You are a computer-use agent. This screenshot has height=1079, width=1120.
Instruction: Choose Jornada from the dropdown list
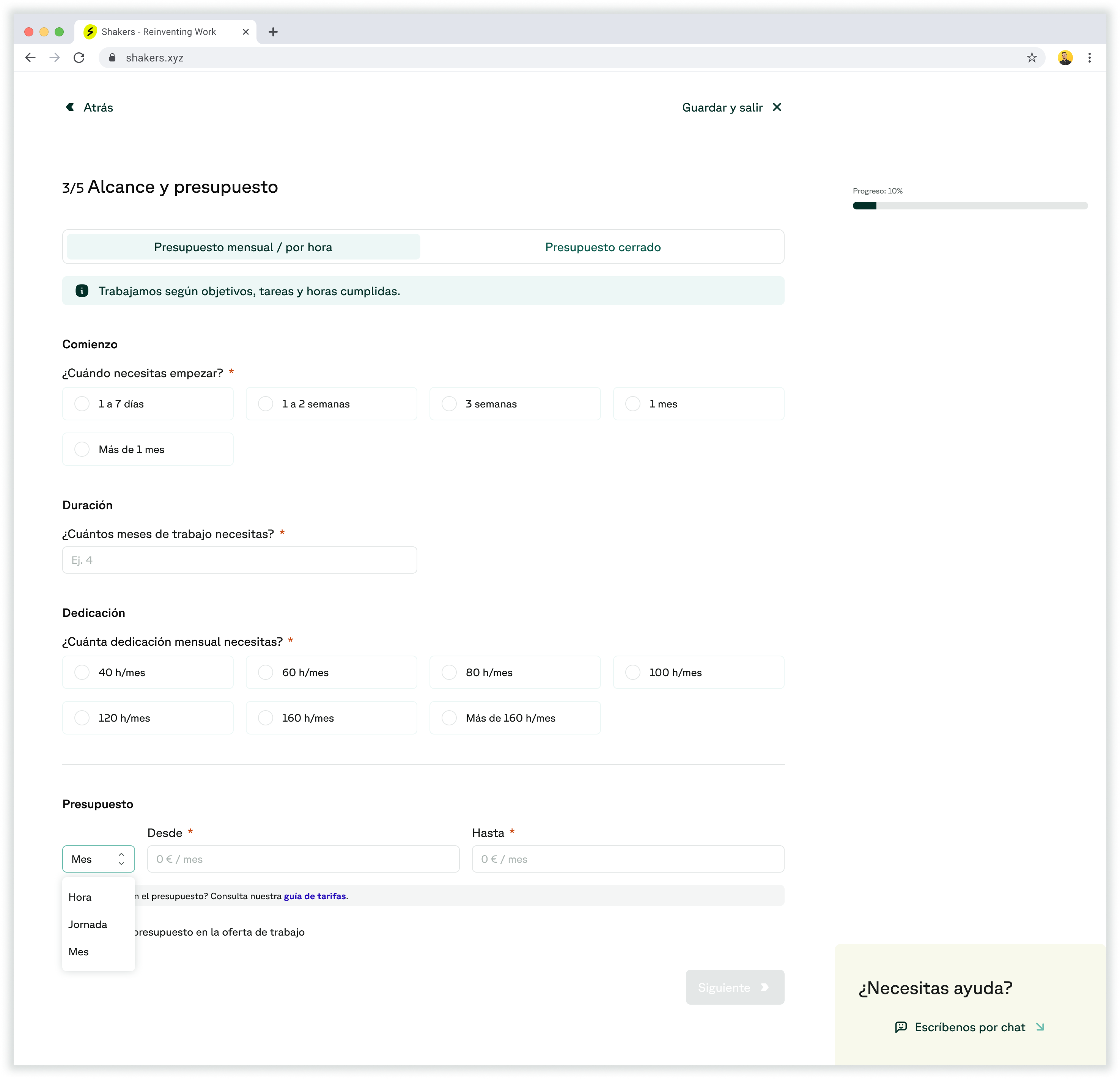click(87, 925)
